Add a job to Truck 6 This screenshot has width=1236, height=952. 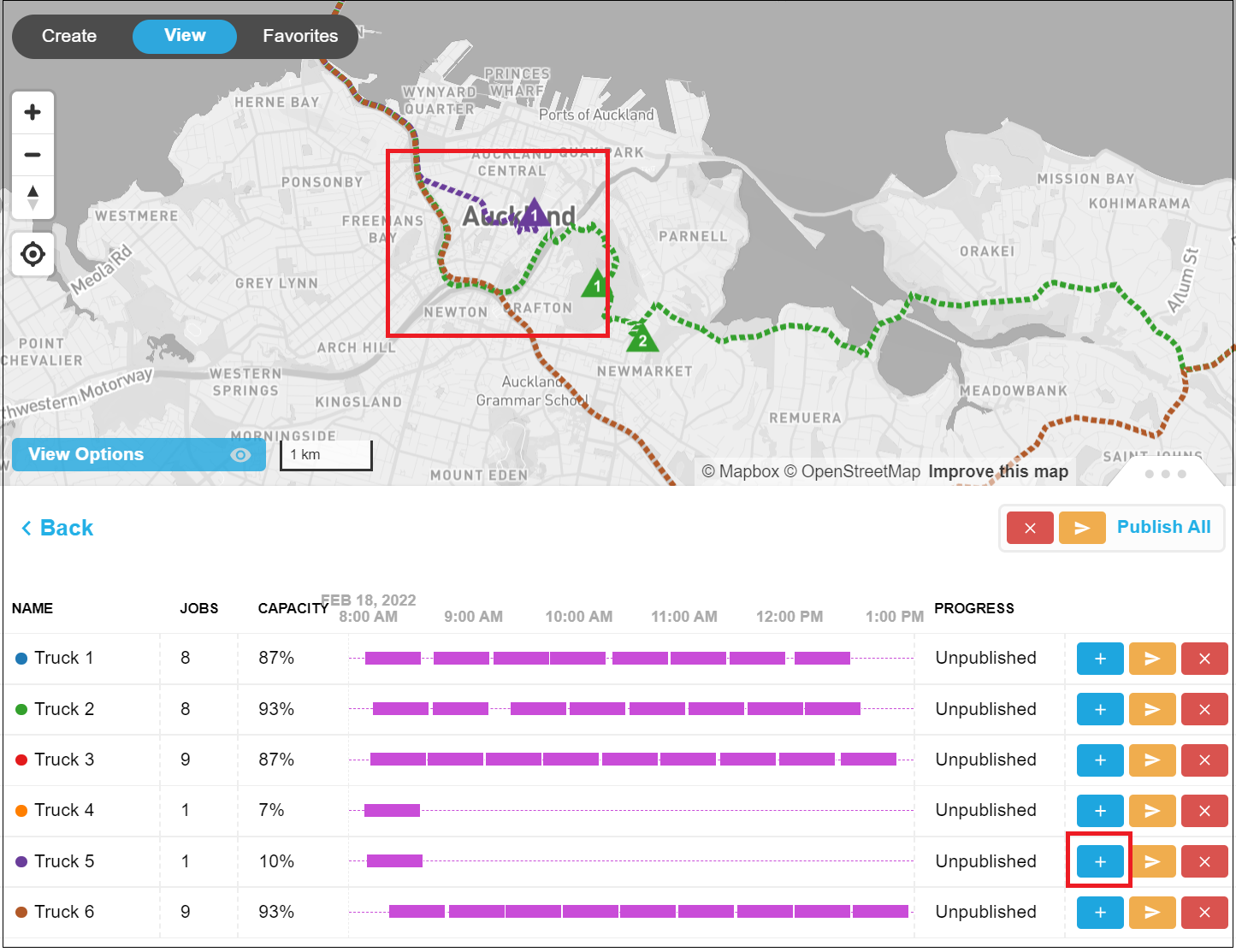[1100, 912]
